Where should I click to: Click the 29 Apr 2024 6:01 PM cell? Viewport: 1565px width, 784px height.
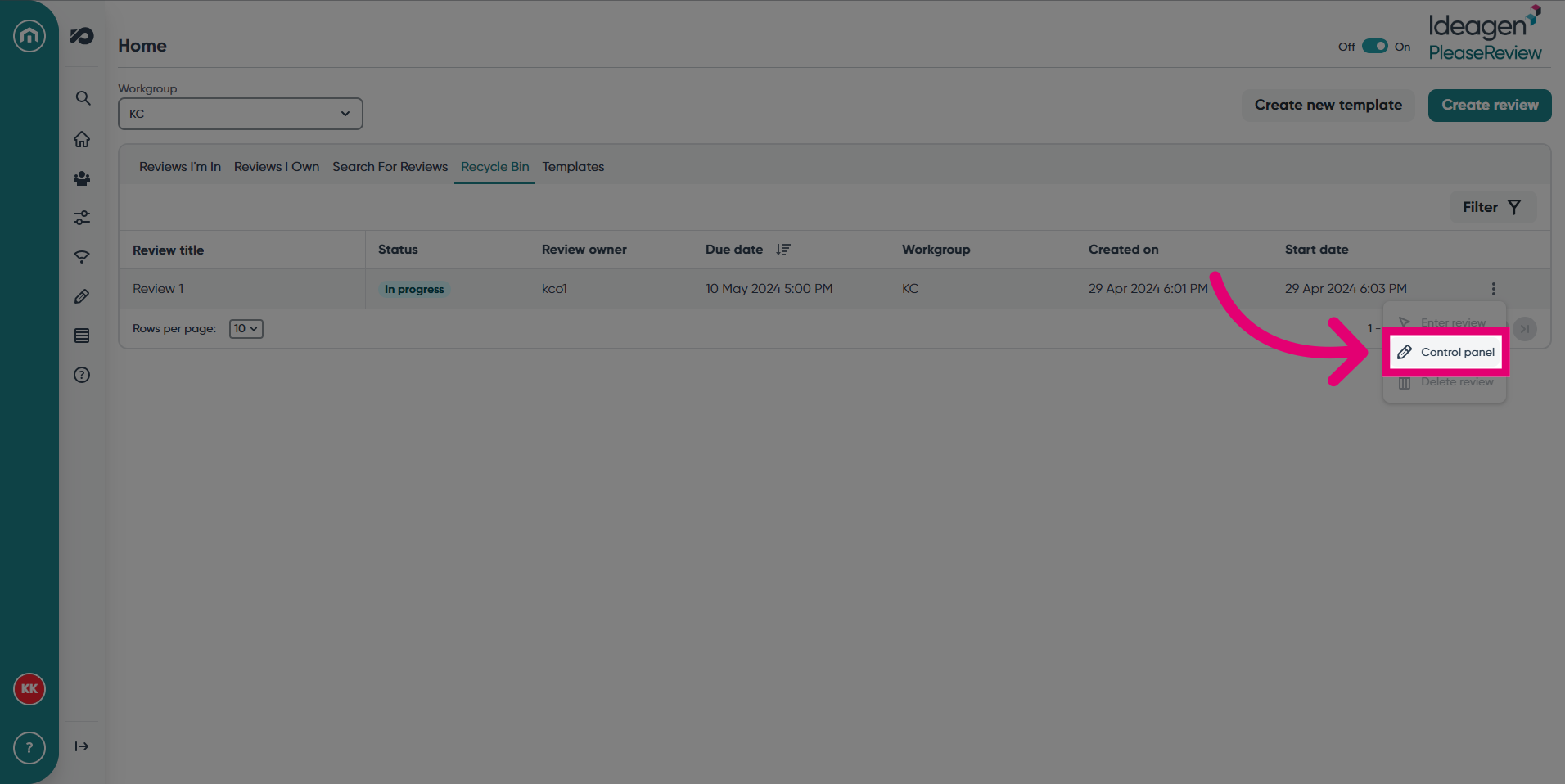point(1148,289)
